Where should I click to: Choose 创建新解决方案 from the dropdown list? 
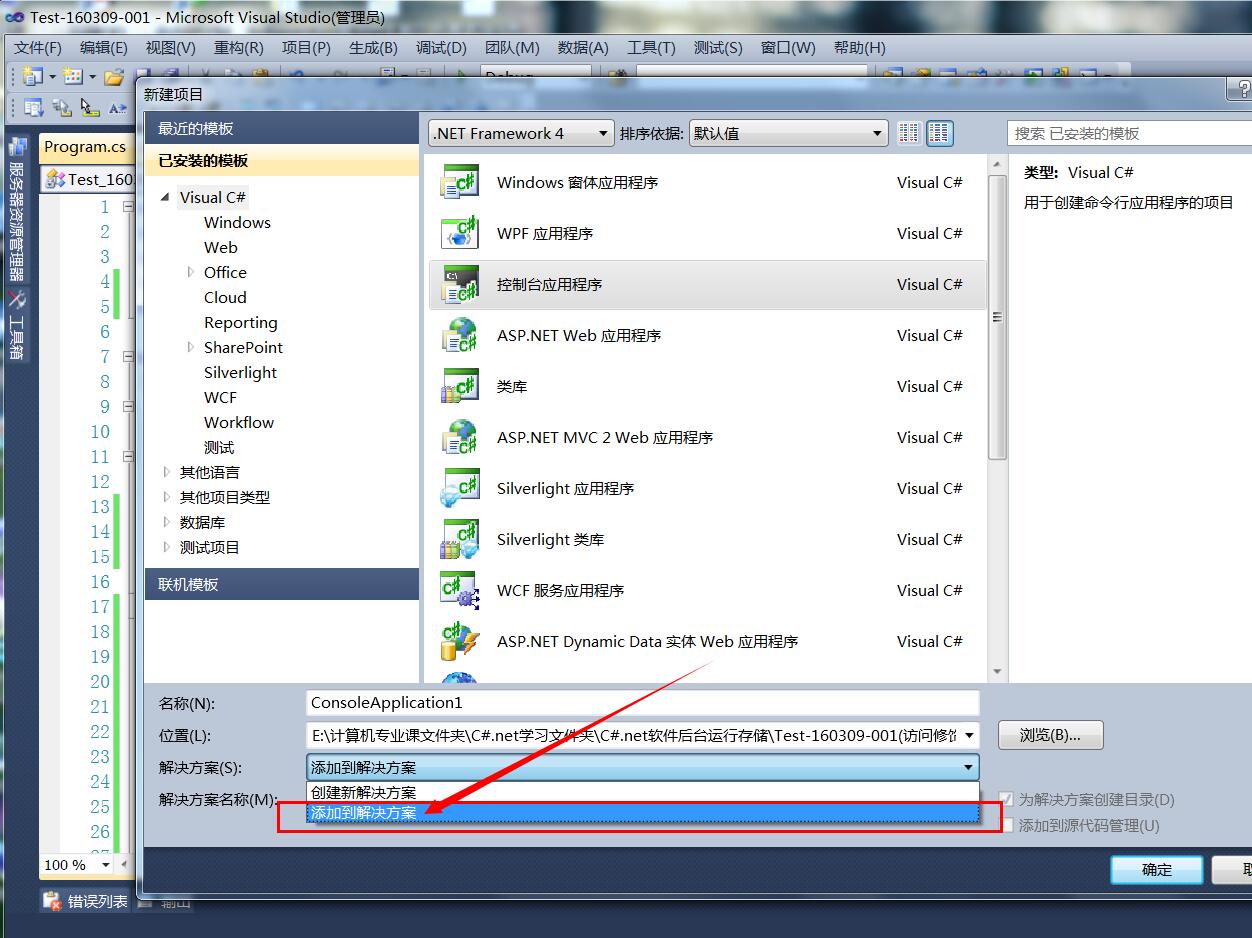click(x=643, y=792)
